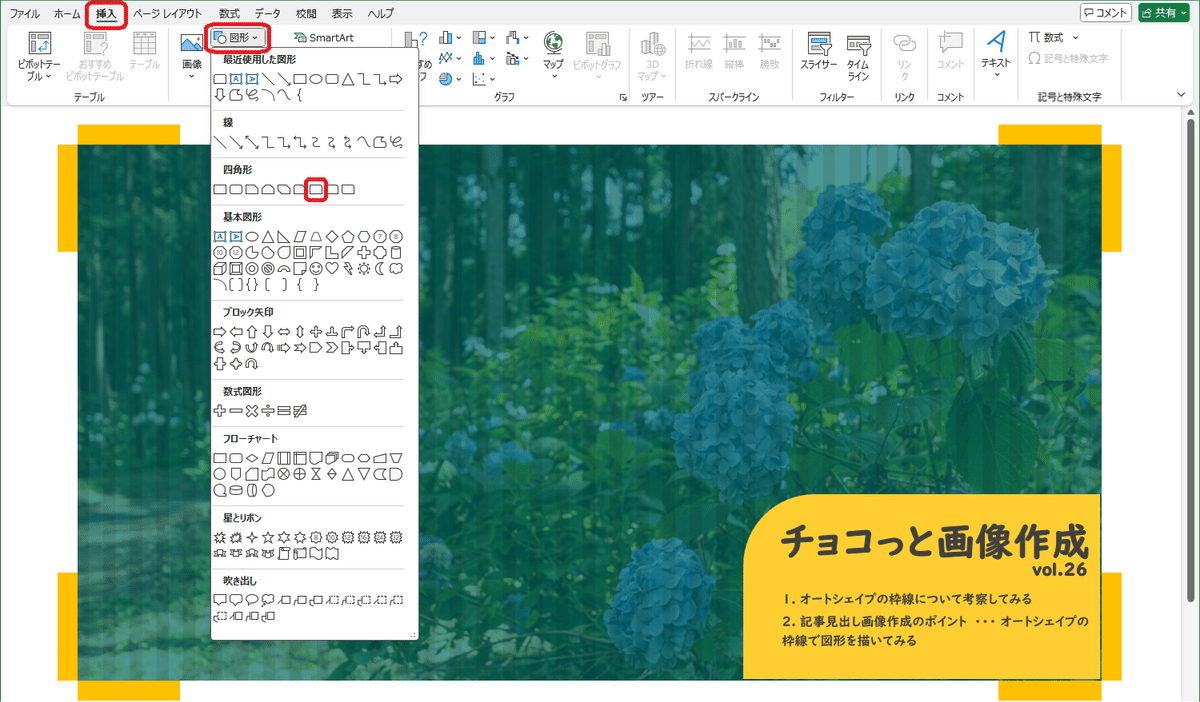Viewport: 1200px width, 702px height.
Task: Open the PivotTable tool
Action: 40,57
